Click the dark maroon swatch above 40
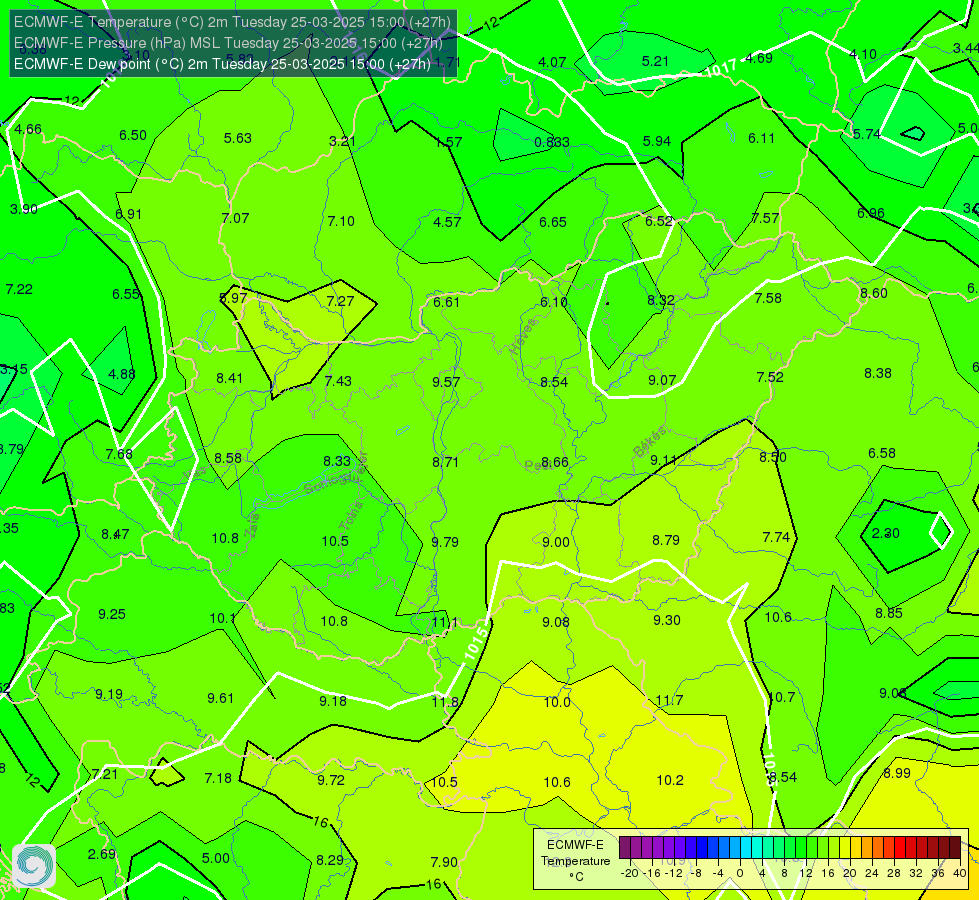 [955, 848]
